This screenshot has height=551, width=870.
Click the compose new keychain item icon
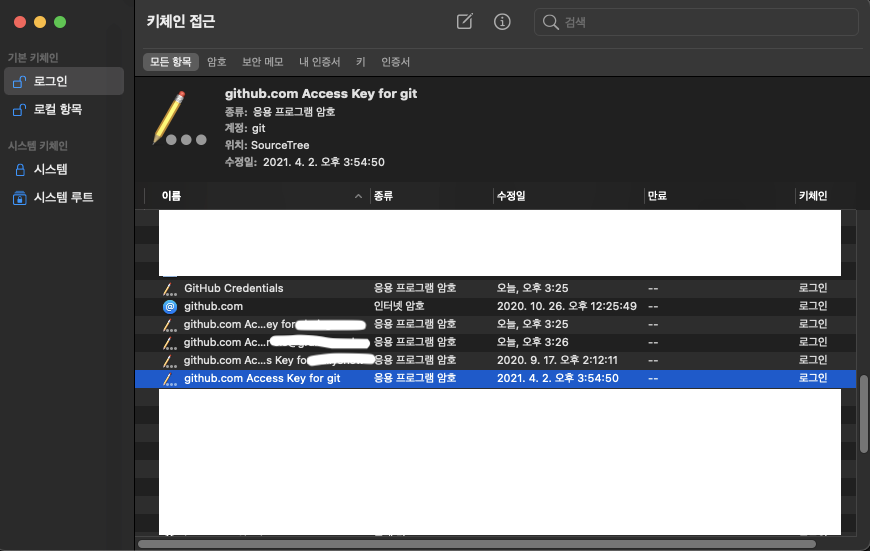(x=464, y=22)
